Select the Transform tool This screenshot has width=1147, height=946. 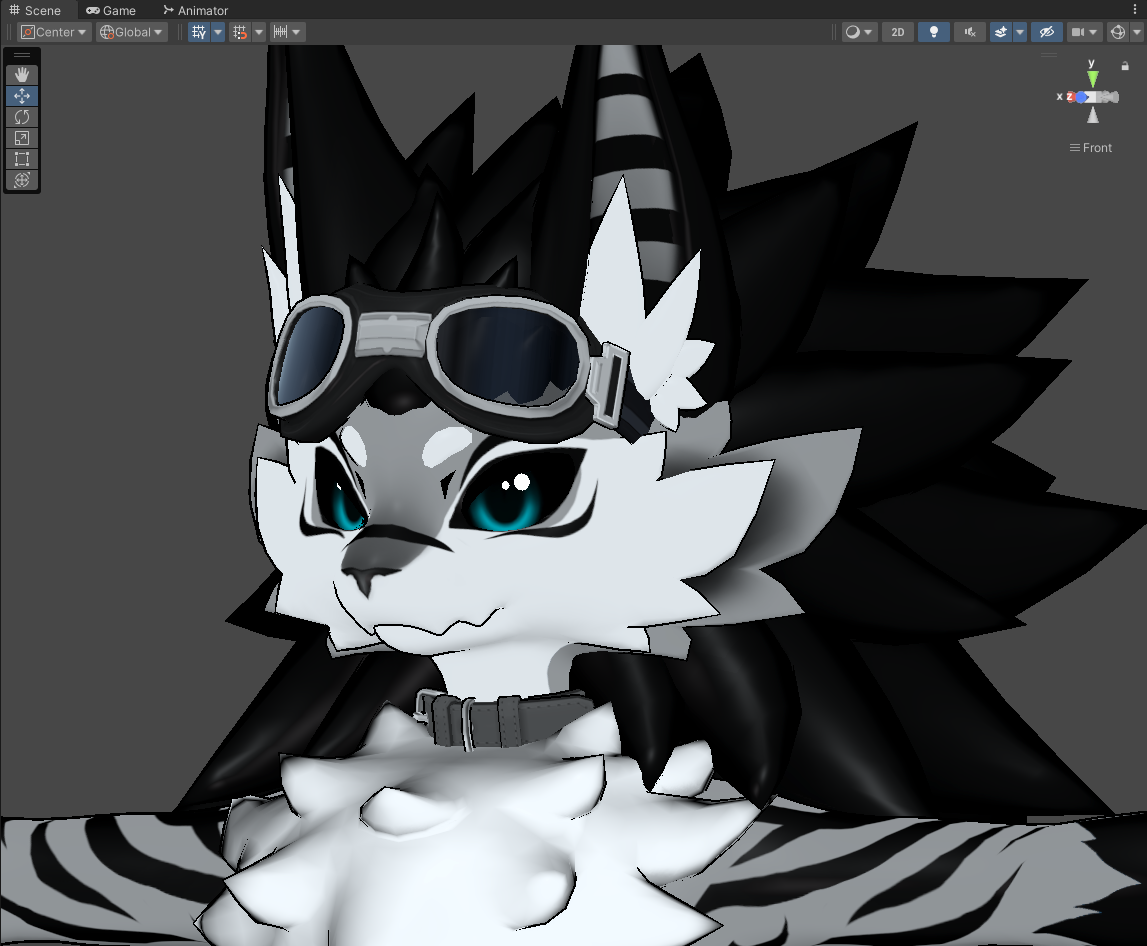click(x=22, y=180)
